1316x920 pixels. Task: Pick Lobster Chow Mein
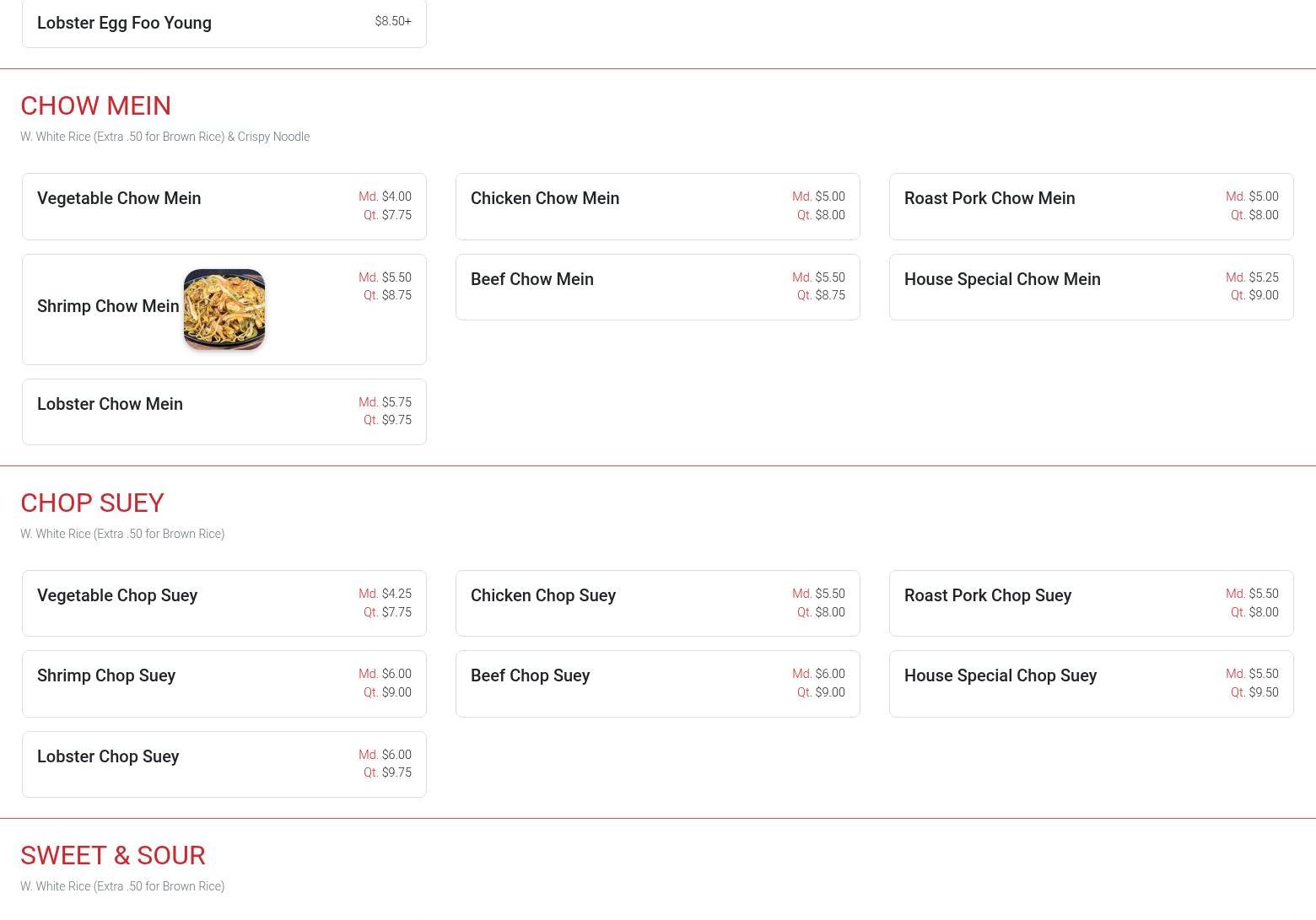point(111,405)
